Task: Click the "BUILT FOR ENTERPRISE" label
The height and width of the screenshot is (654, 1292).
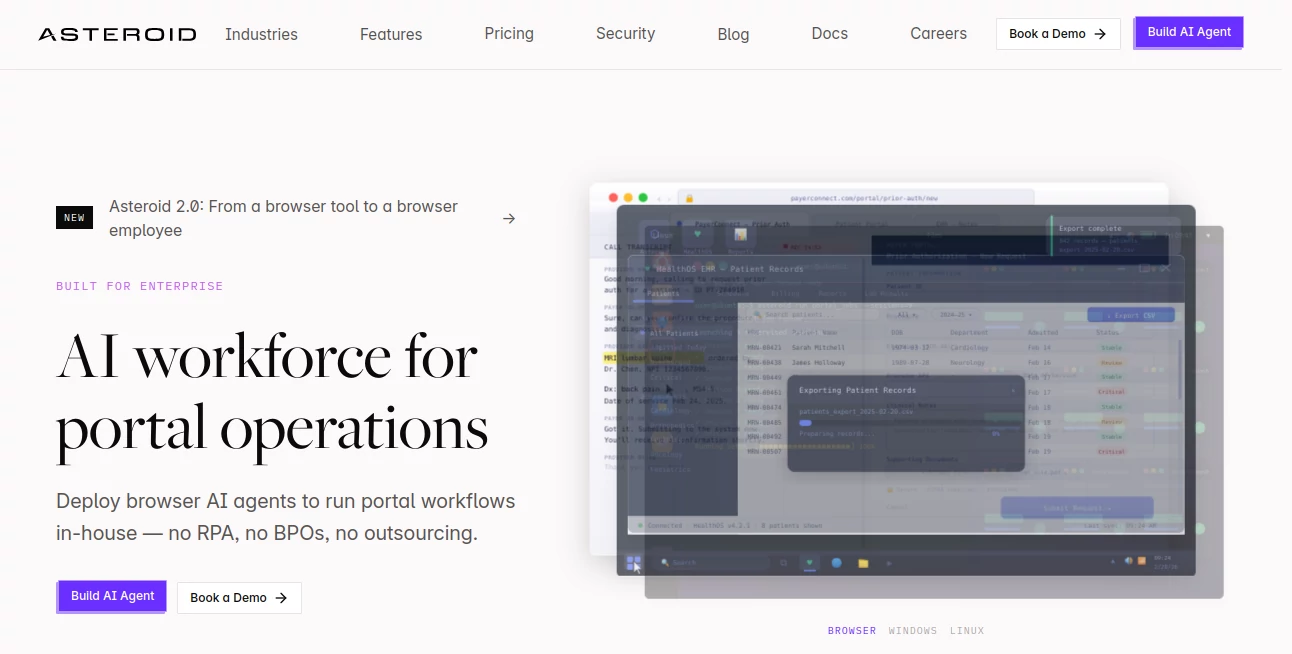Action: click(x=140, y=286)
